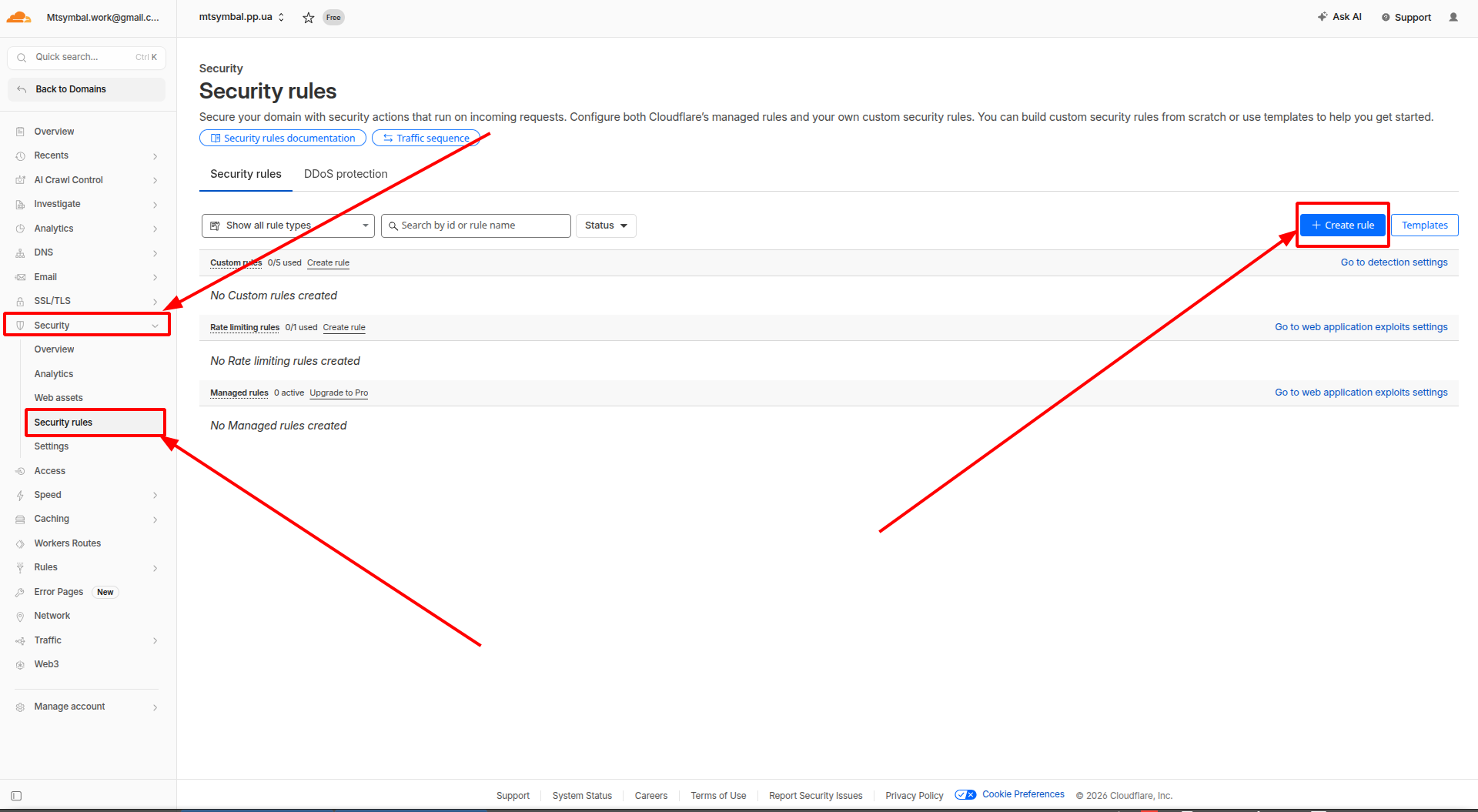Click the DNS icon in sidebar
1478x812 pixels.
pos(20,253)
